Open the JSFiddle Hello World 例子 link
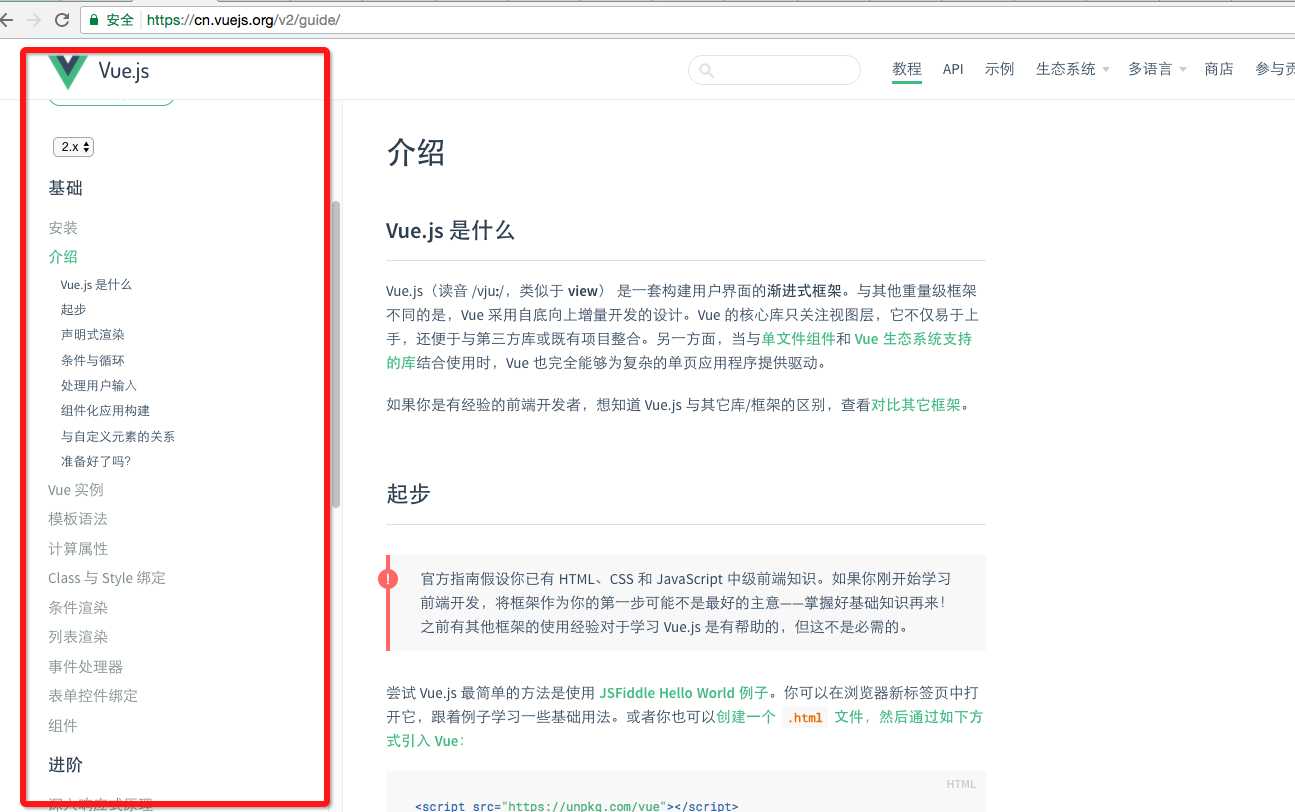This screenshot has height=812, width=1295. coord(685,692)
